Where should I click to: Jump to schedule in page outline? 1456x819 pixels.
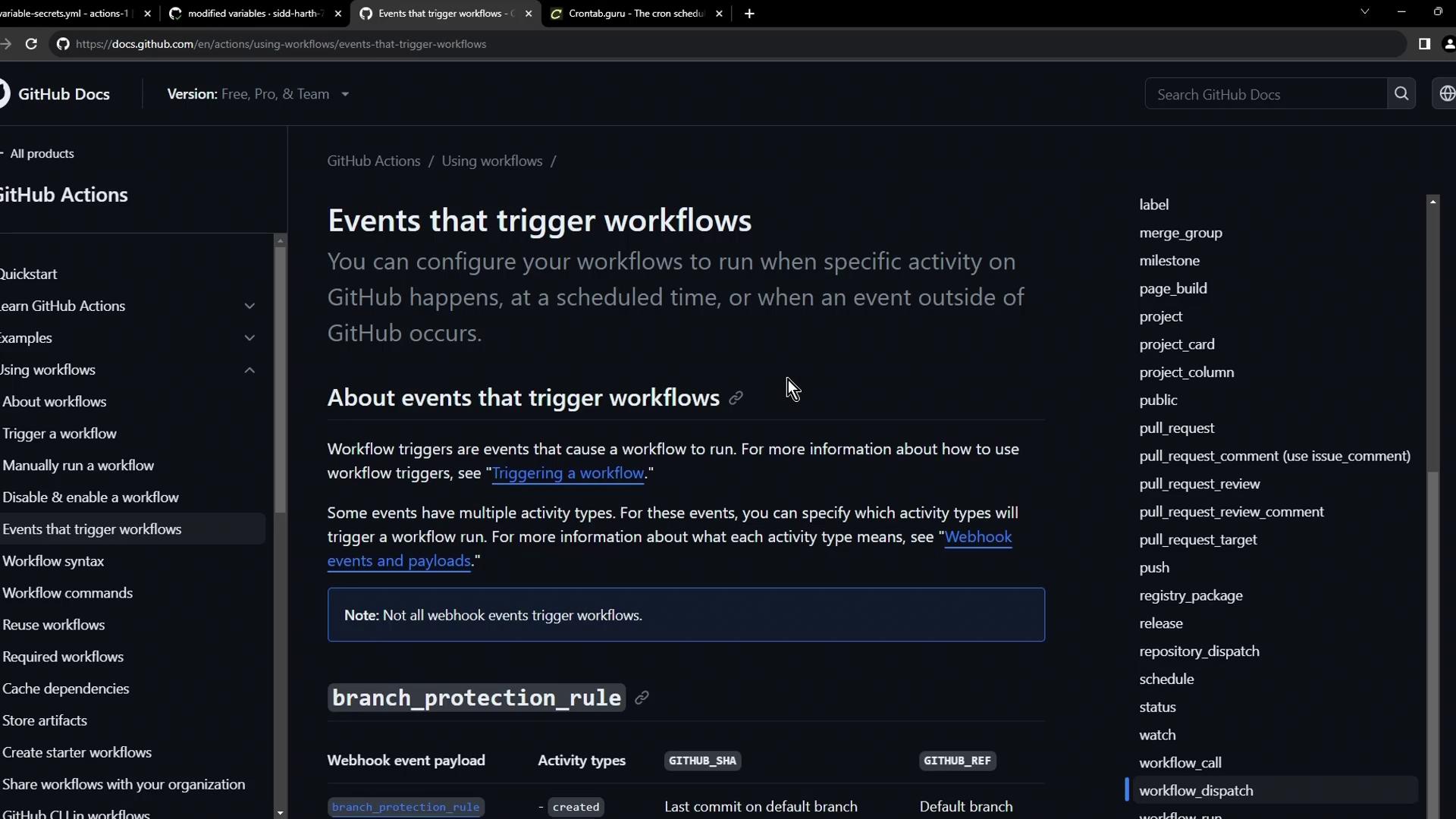(x=1166, y=679)
